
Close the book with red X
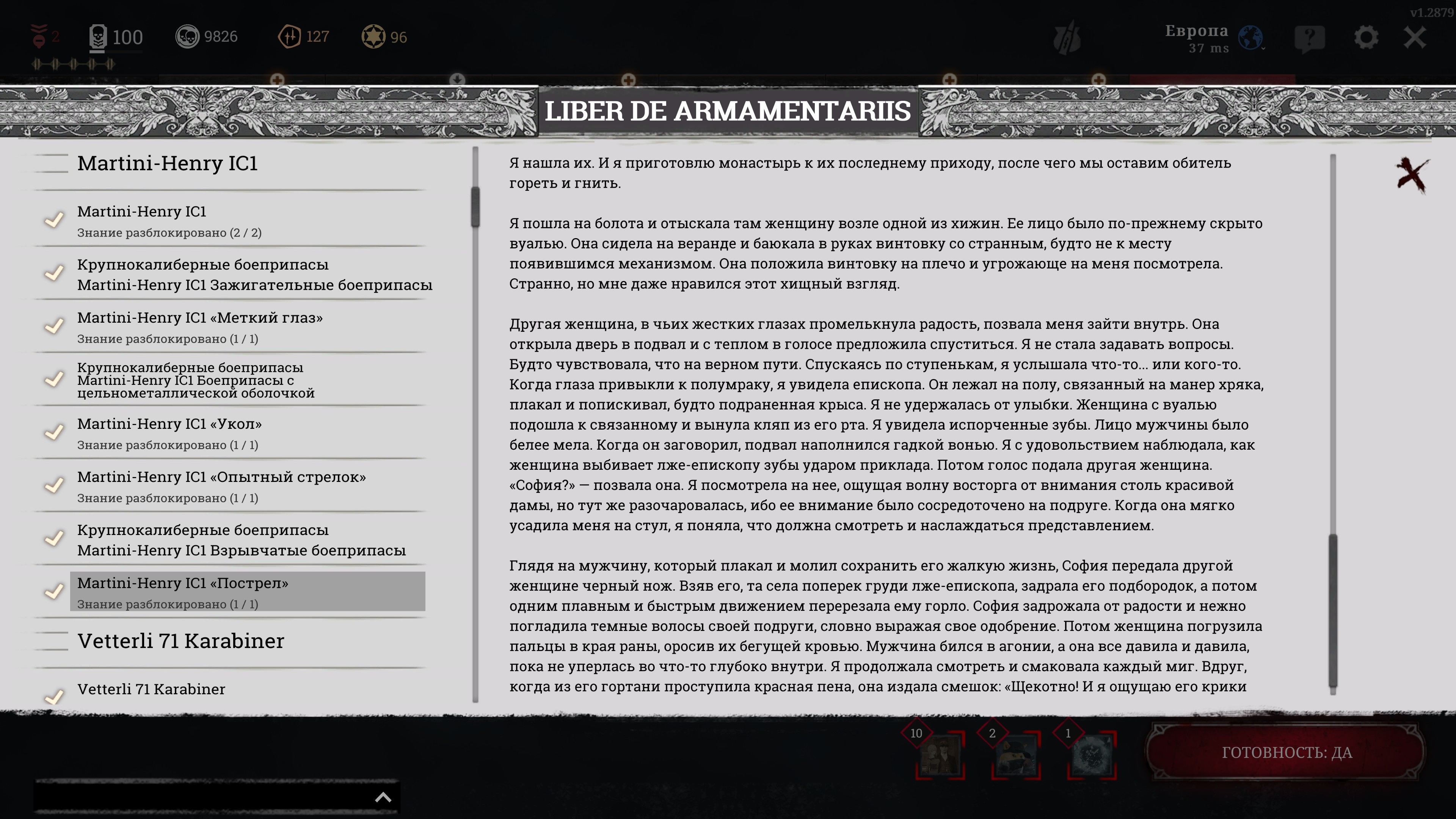[1412, 175]
